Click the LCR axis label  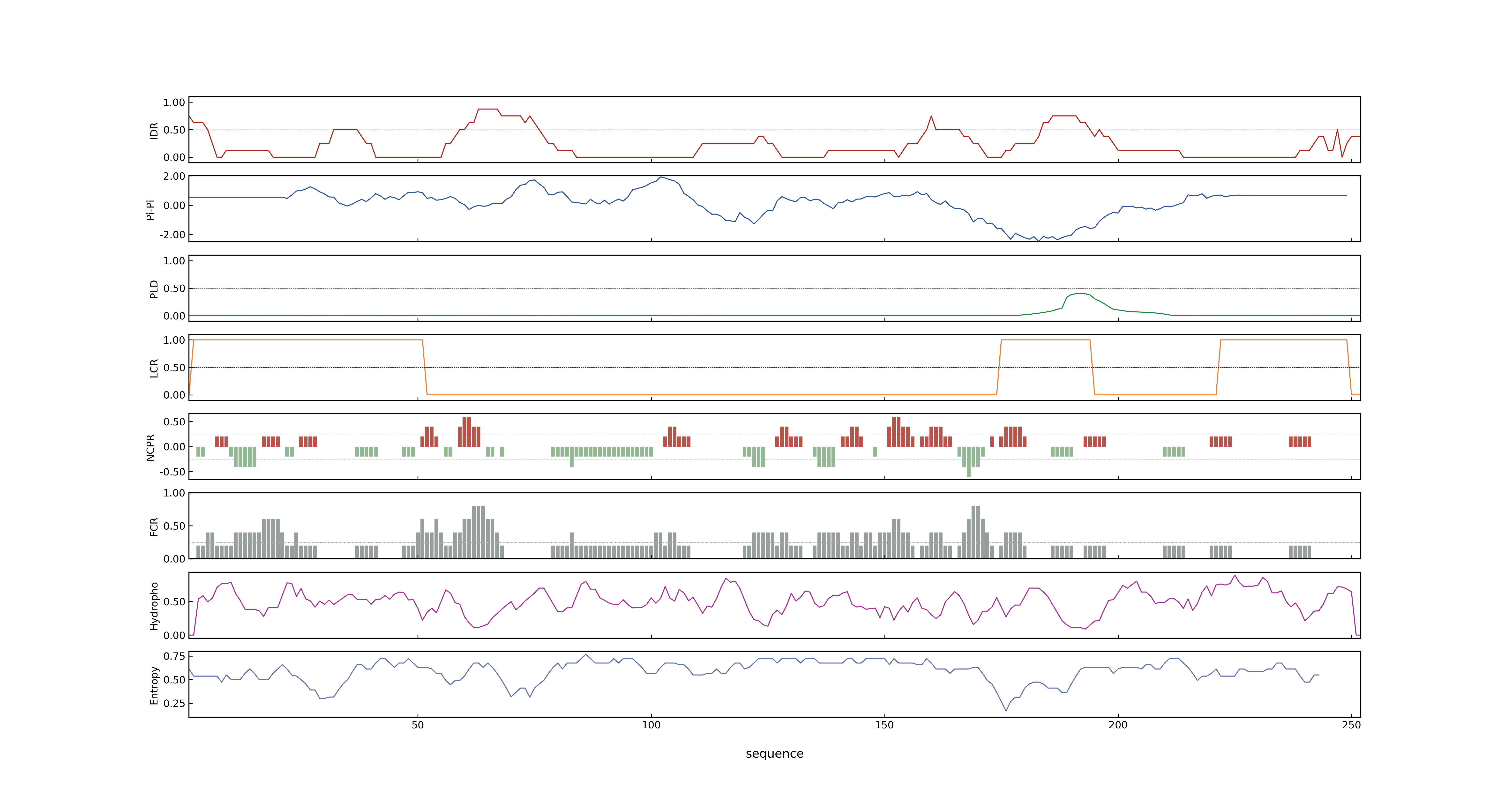pyautogui.click(x=154, y=368)
